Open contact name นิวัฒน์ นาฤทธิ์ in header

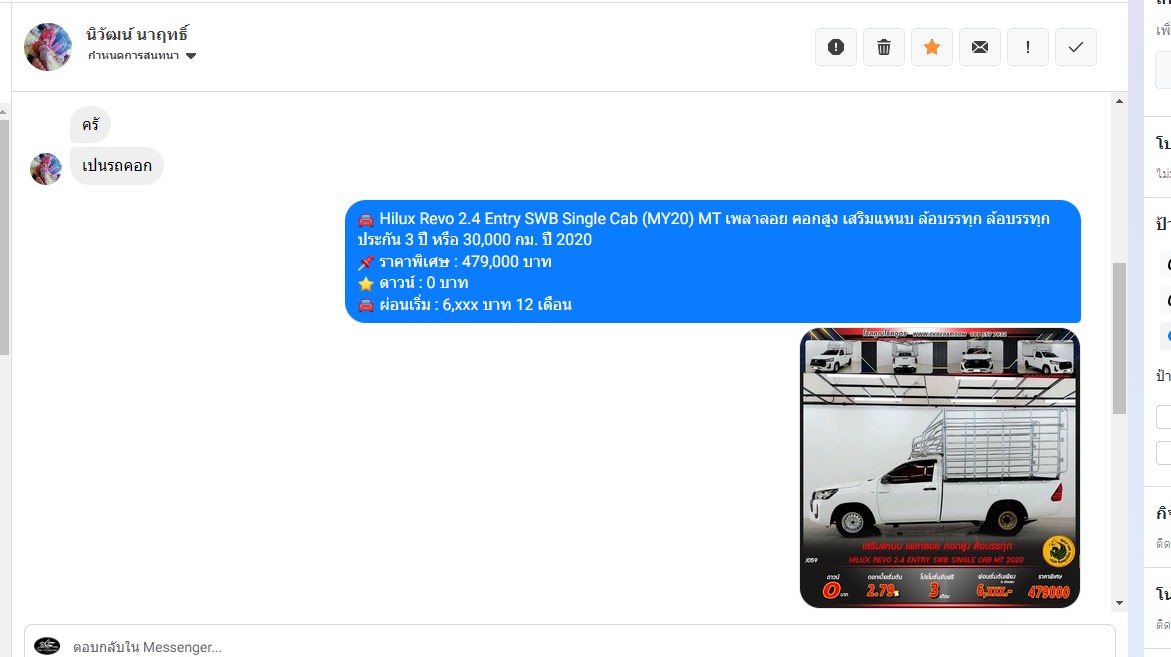pyautogui.click(x=137, y=34)
